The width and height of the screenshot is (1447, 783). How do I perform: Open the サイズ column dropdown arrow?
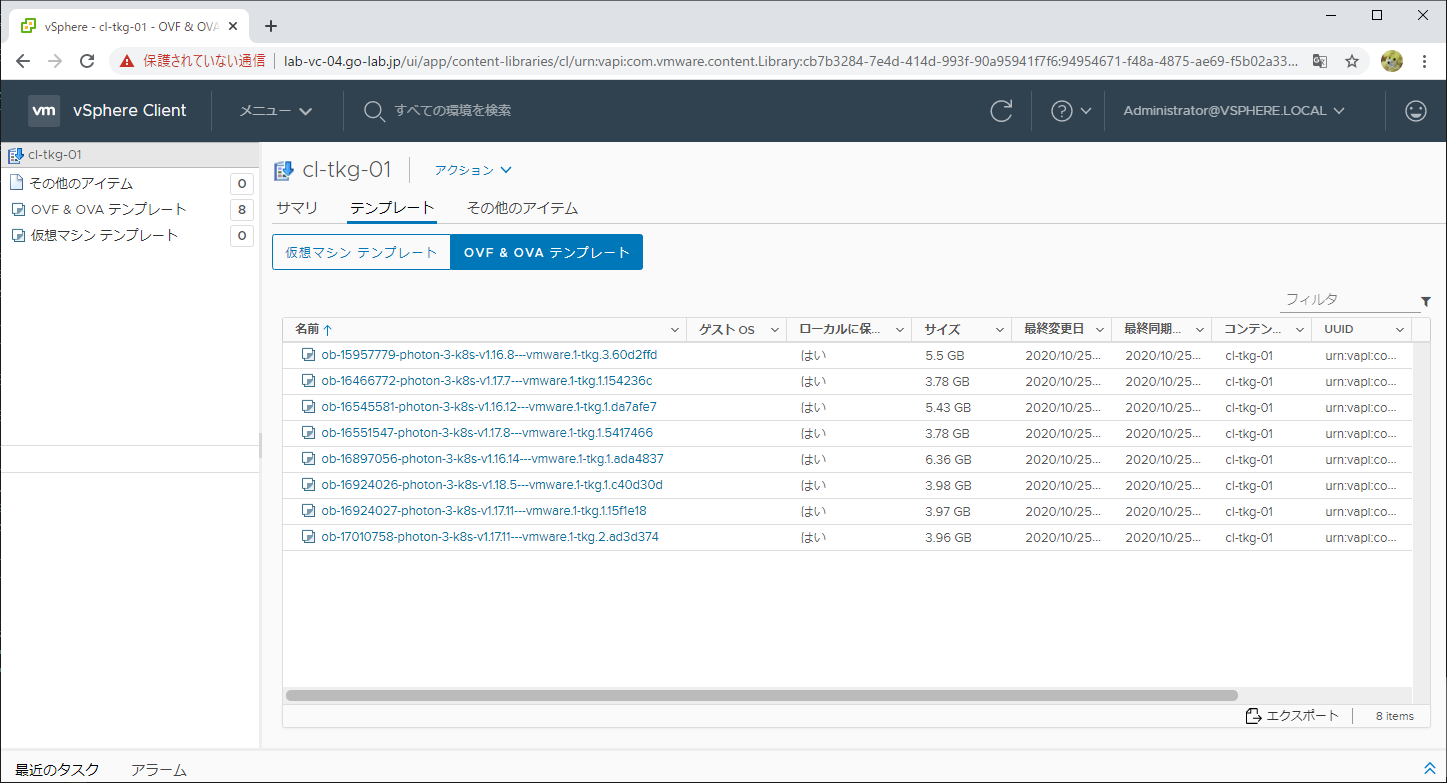pos(1000,330)
